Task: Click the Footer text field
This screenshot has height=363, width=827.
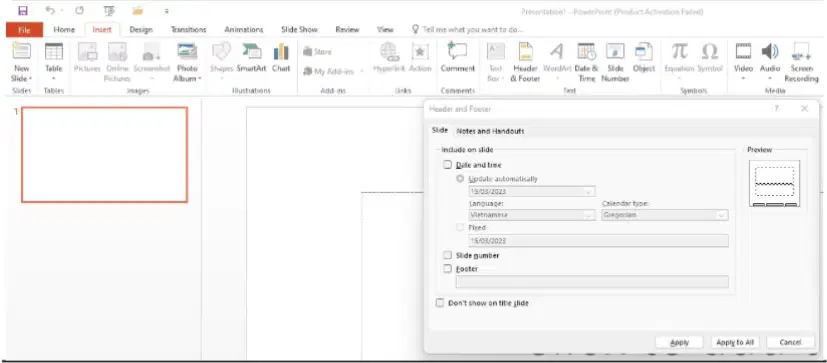Action: 592,282
